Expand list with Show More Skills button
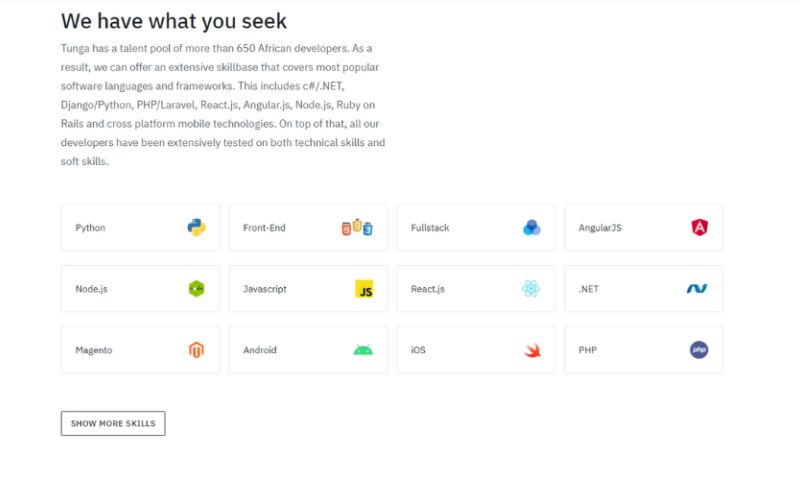This screenshot has height=480, width=800. tap(113, 423)
